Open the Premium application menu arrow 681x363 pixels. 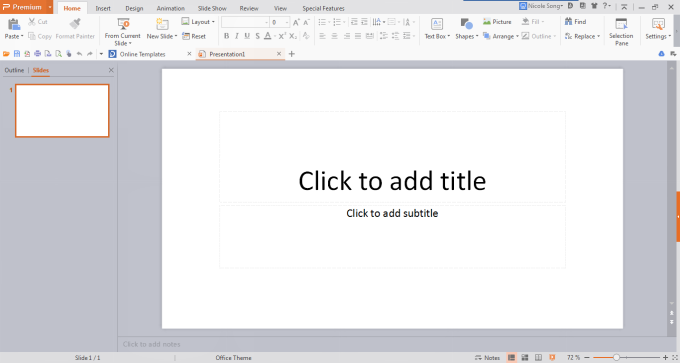(50, 7)
